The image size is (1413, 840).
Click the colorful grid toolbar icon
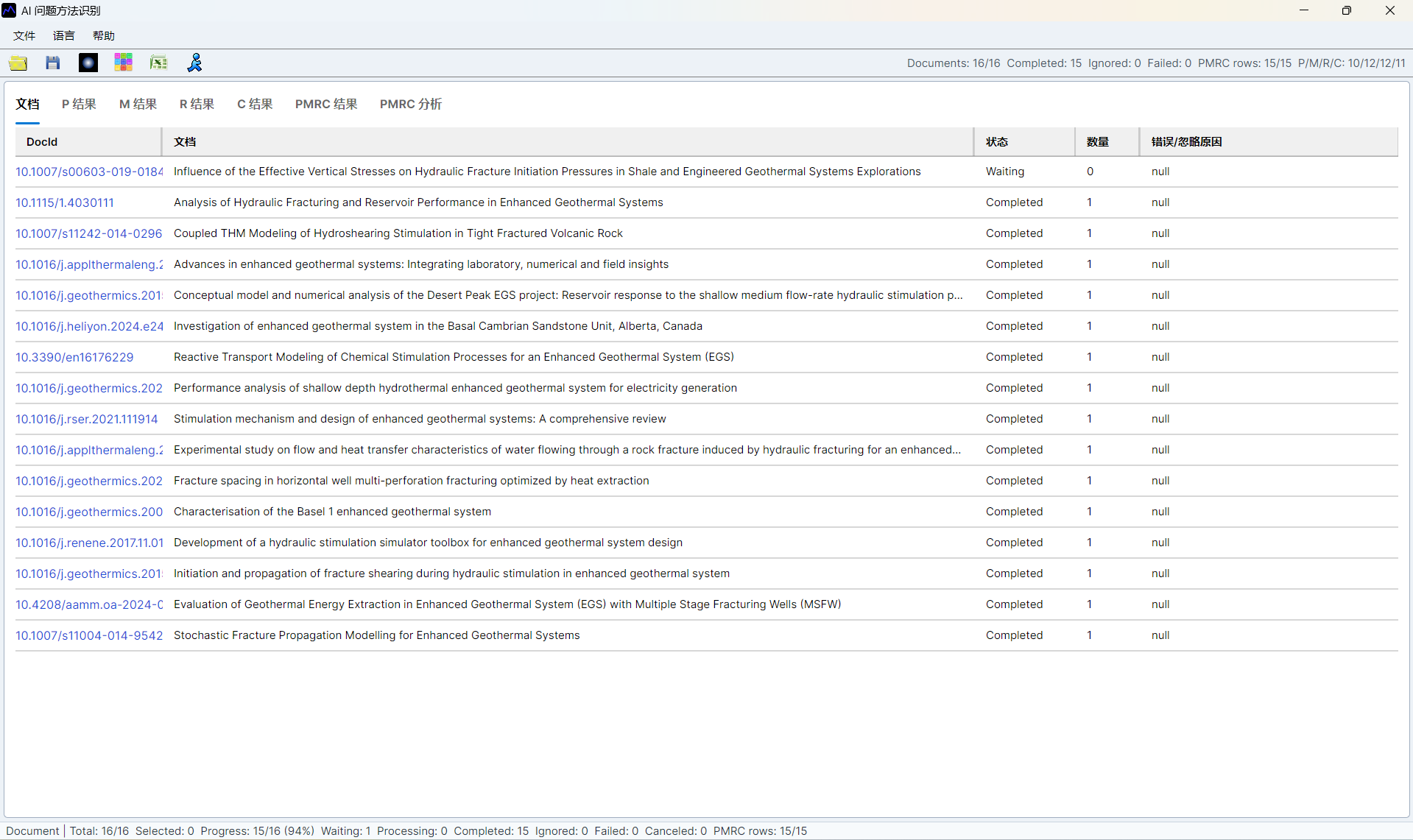[x=123, y=63]
